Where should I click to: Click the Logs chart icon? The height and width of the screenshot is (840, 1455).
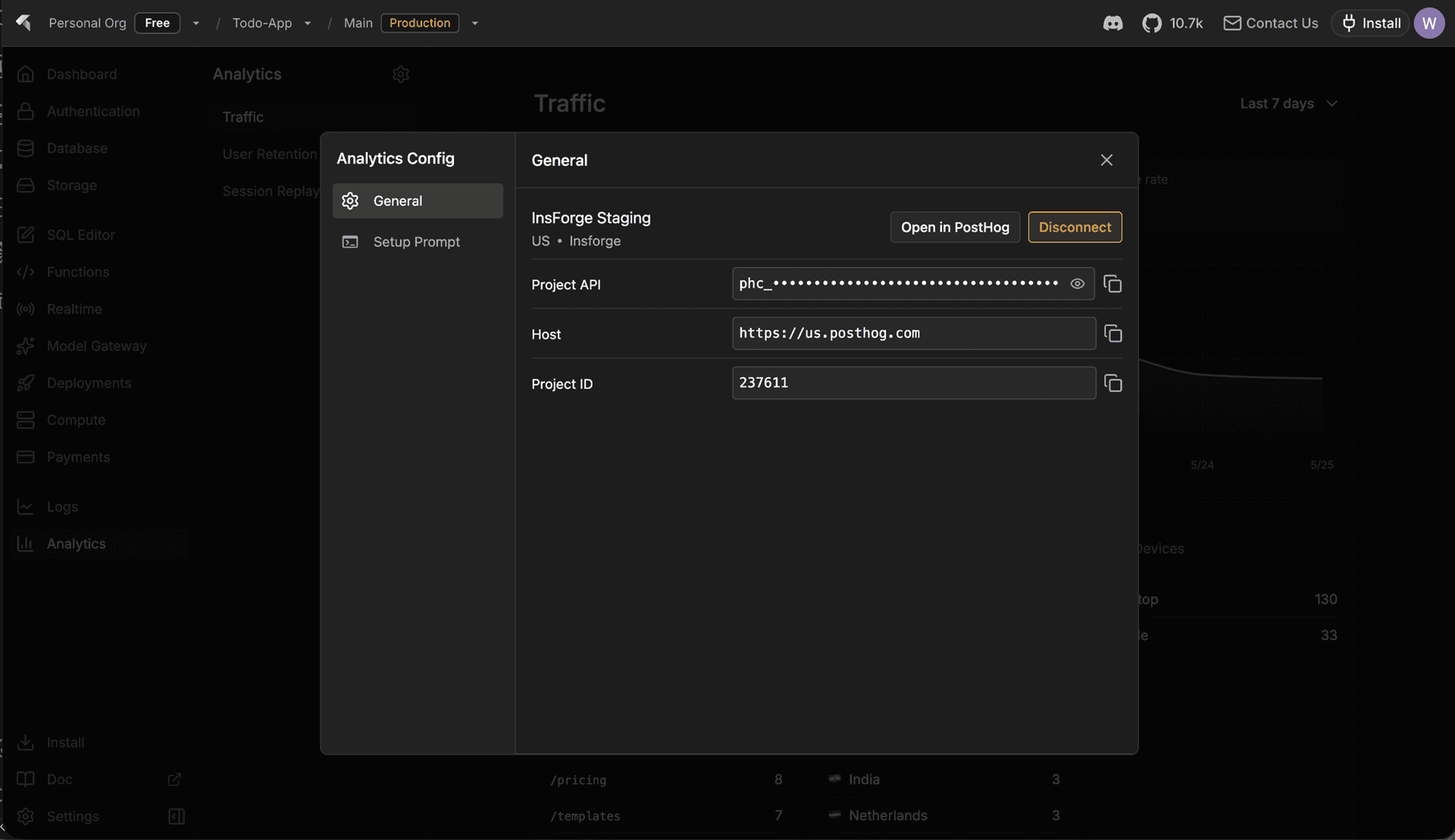tap(26, 507)
